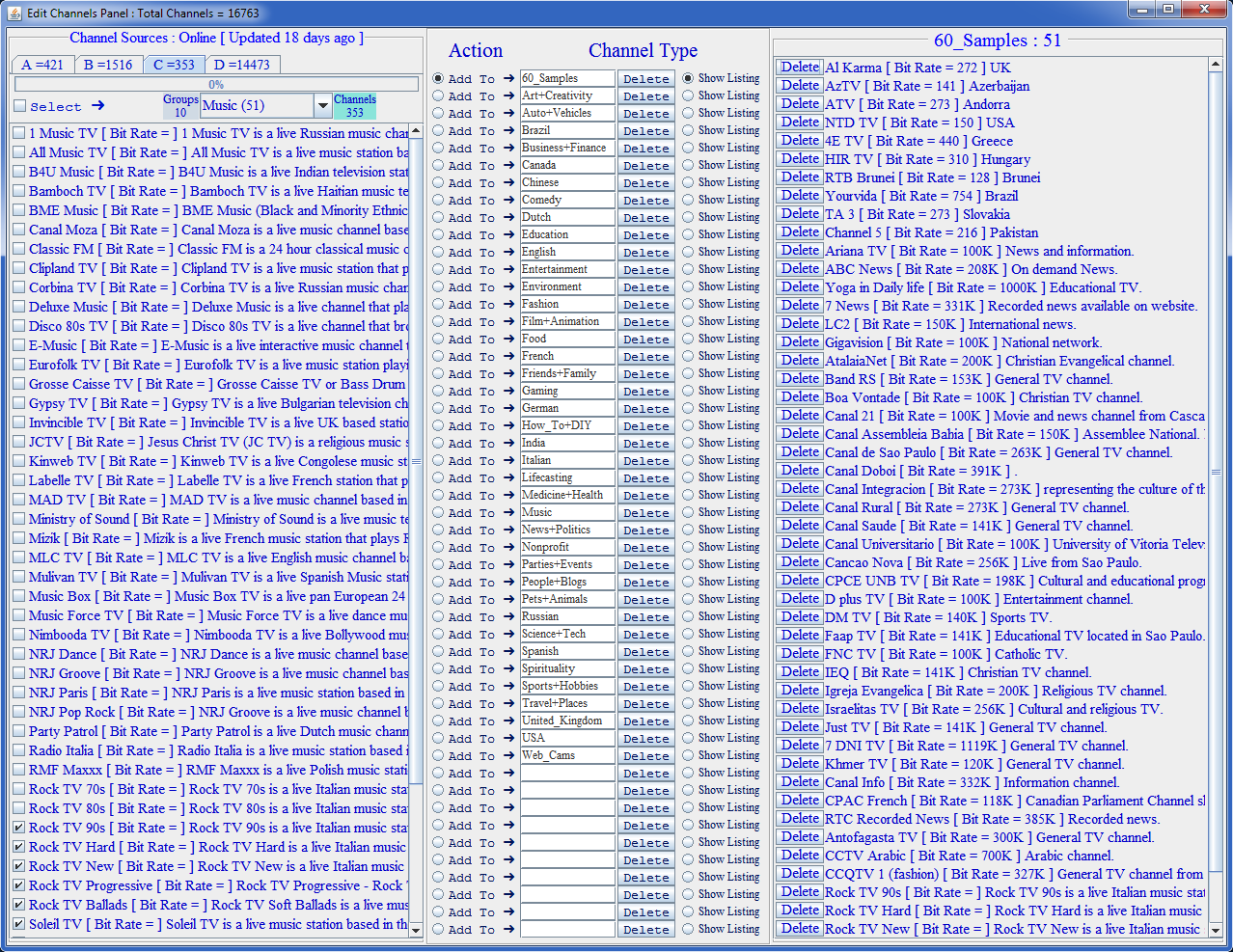This screenshot has height=952, width=1233.
Task: Select the Show Listing radio for Canada
Action: pos(688,165)
